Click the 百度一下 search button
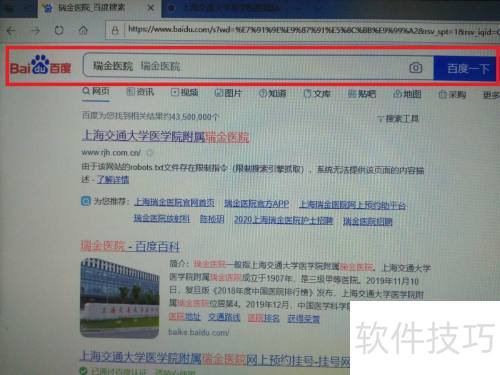Viewport: 500px width, 375px height. pyautogui.click(x=466, y=69)
